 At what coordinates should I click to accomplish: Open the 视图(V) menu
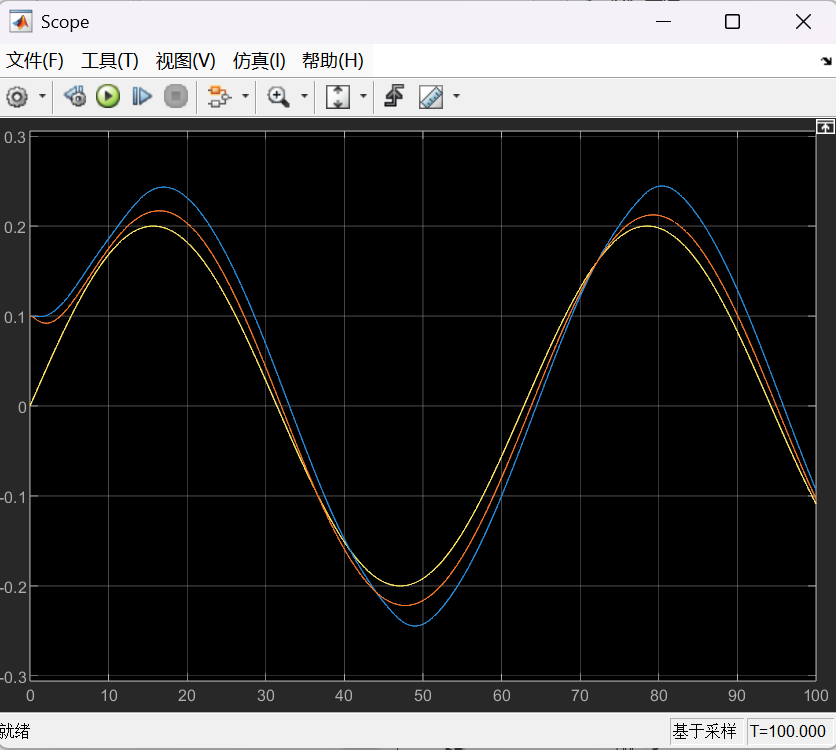(185, 61)
